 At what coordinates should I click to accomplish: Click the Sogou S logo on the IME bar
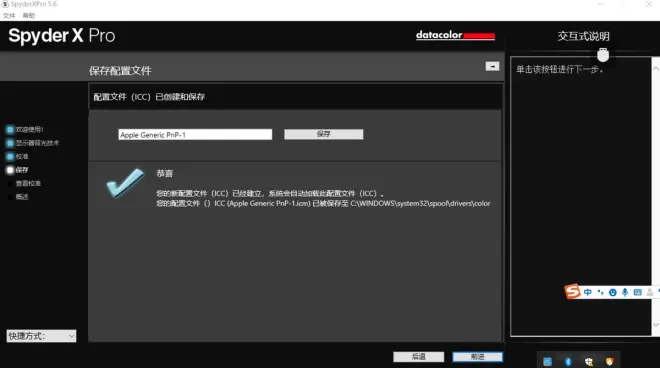point(572,291)
